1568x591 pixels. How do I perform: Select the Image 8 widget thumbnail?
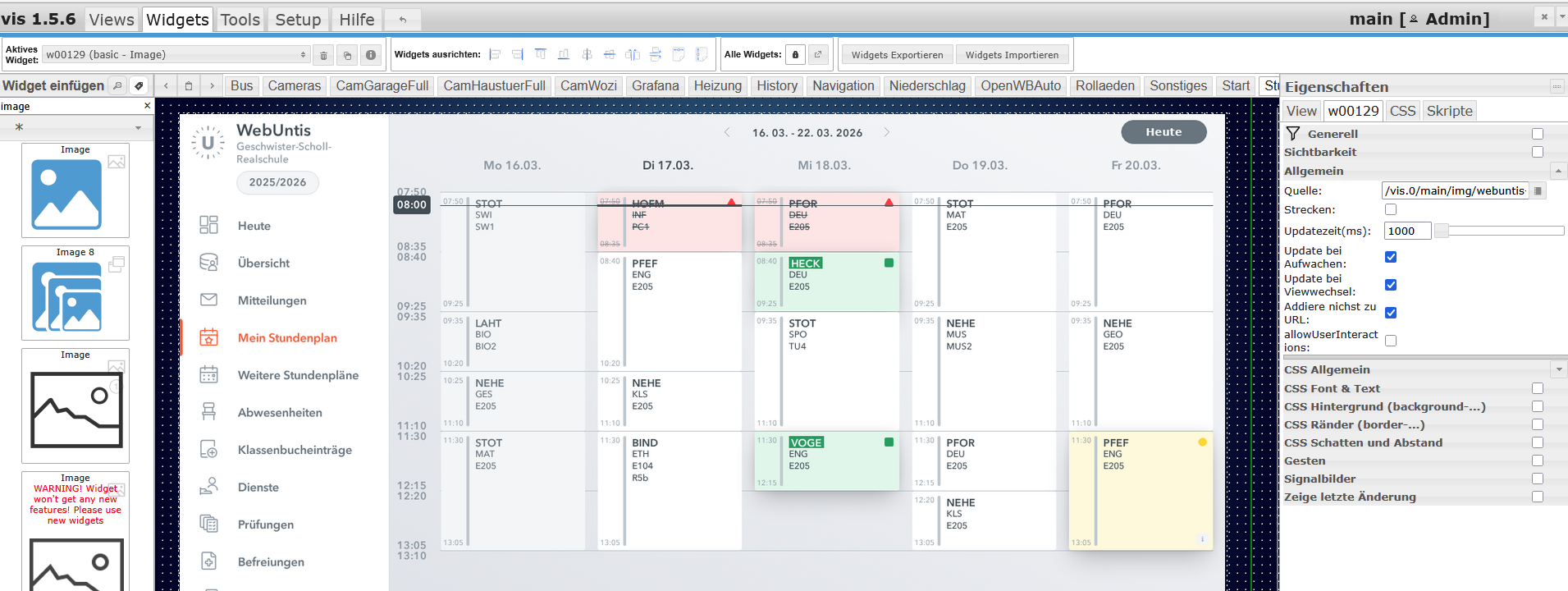point(75,293)
